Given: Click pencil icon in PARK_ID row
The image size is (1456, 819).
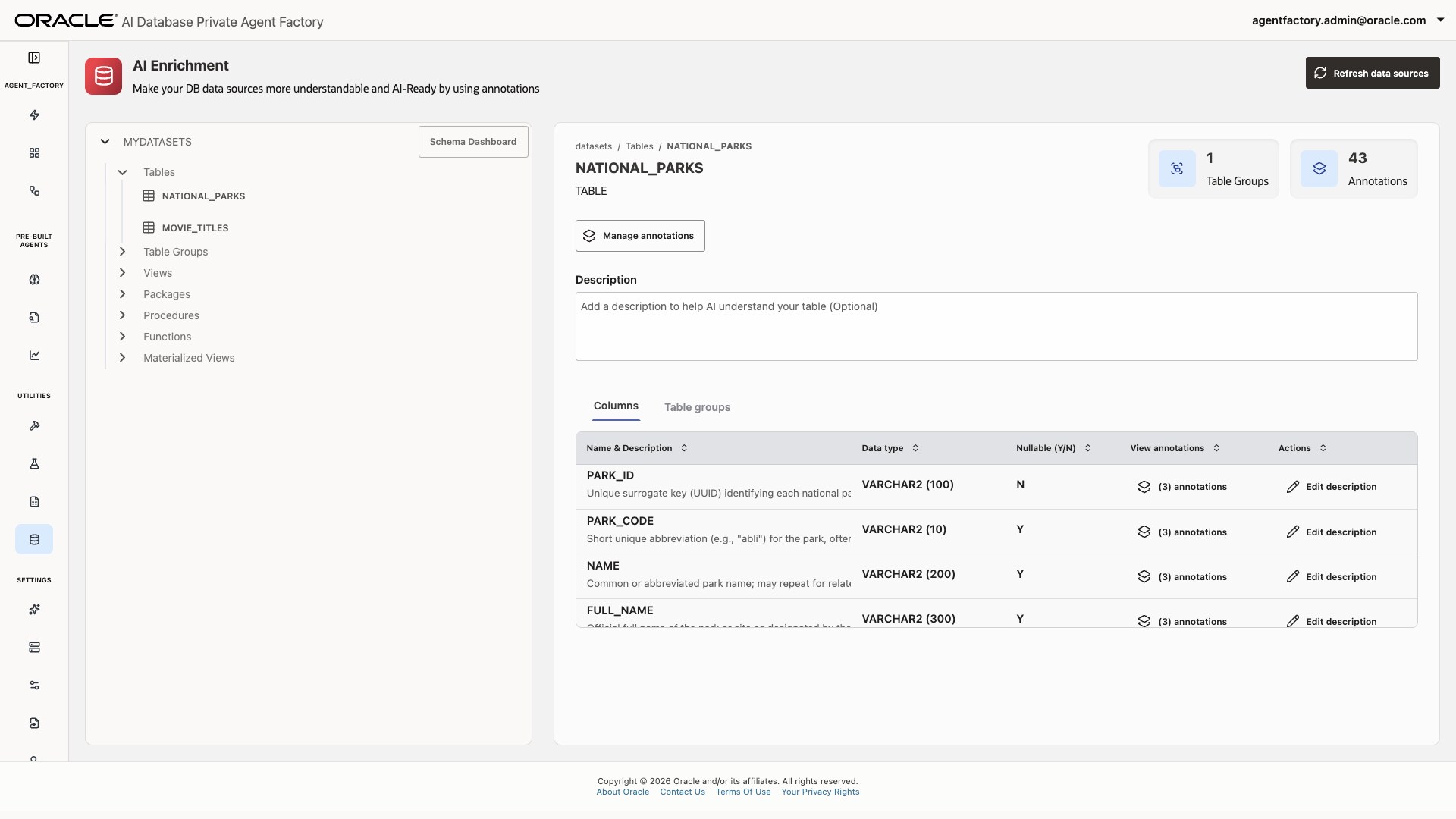Looking at the screenshot, I should click(x=1293, y=487).
